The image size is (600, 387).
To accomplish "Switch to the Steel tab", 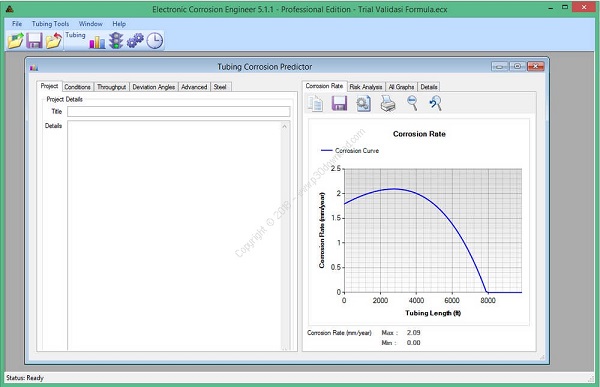I will click(220, 87).
